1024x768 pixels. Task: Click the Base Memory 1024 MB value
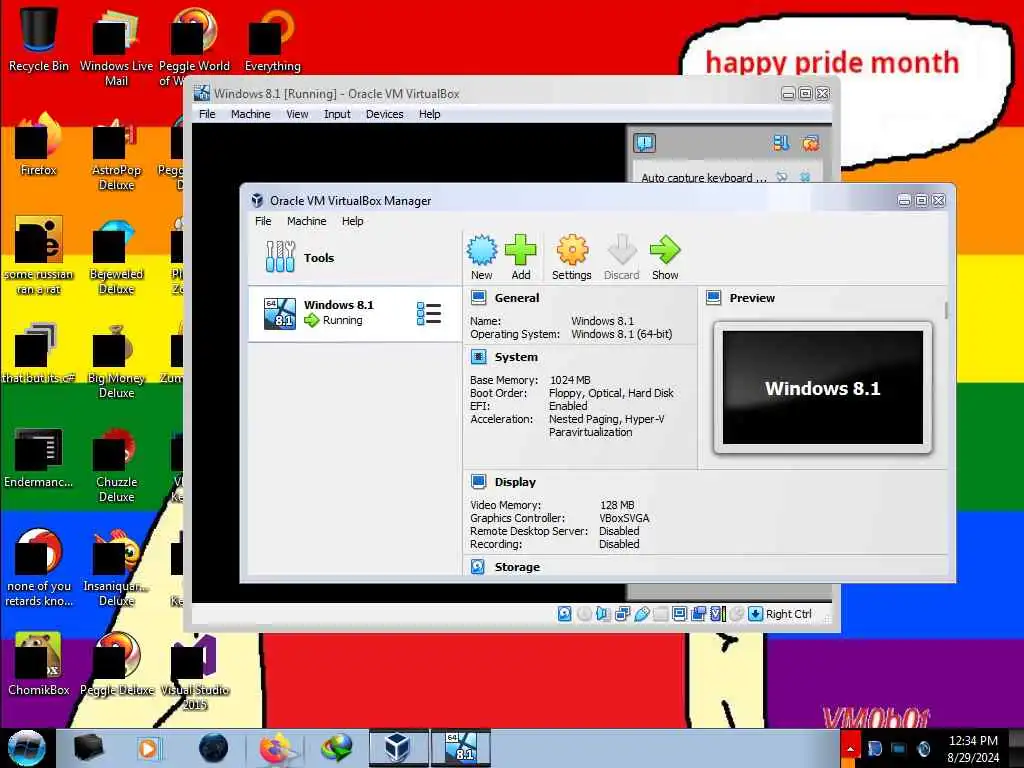point(570,380)
